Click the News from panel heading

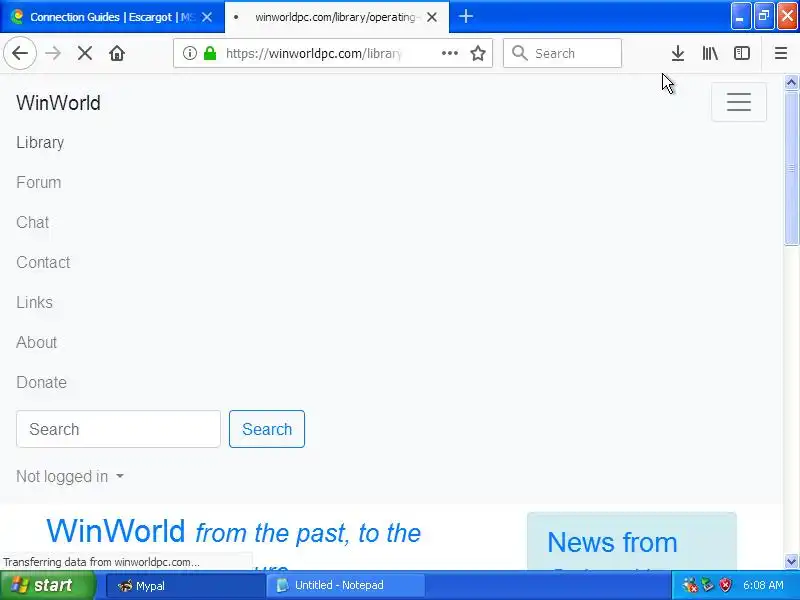(612, 542)
